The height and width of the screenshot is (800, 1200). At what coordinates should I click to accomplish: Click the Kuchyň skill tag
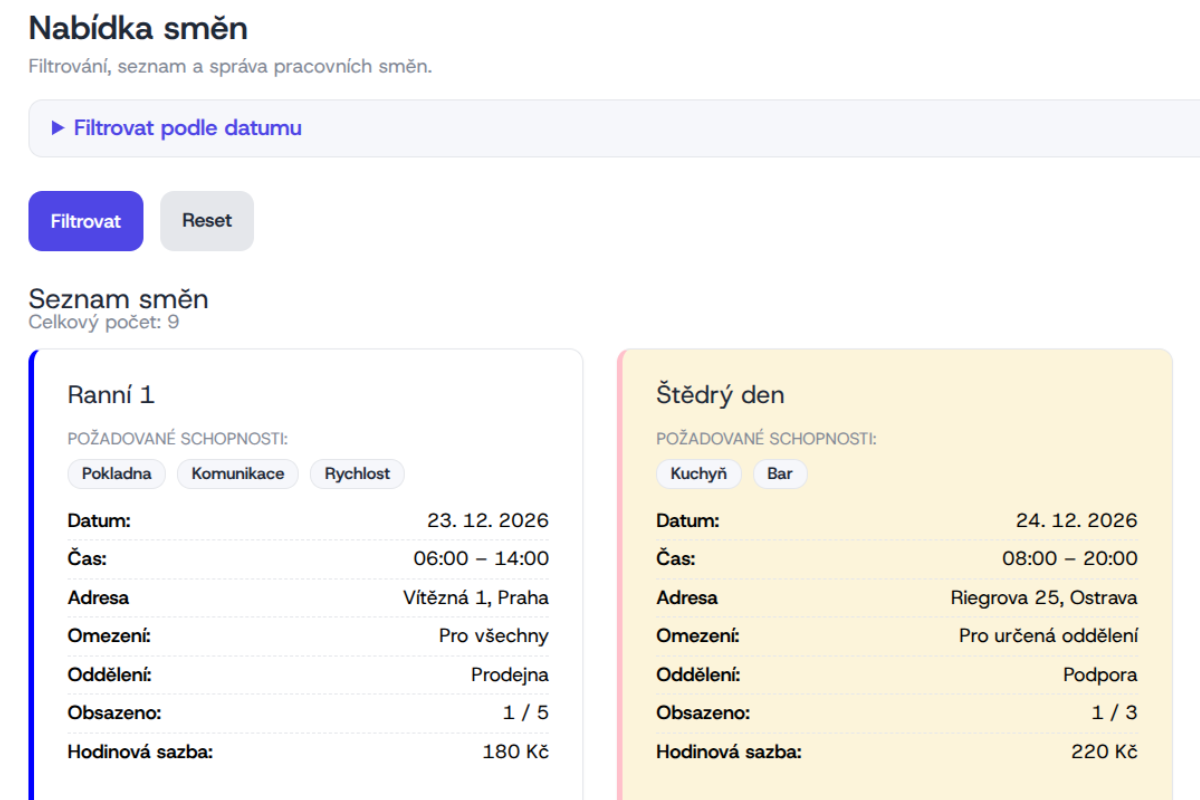699,474
